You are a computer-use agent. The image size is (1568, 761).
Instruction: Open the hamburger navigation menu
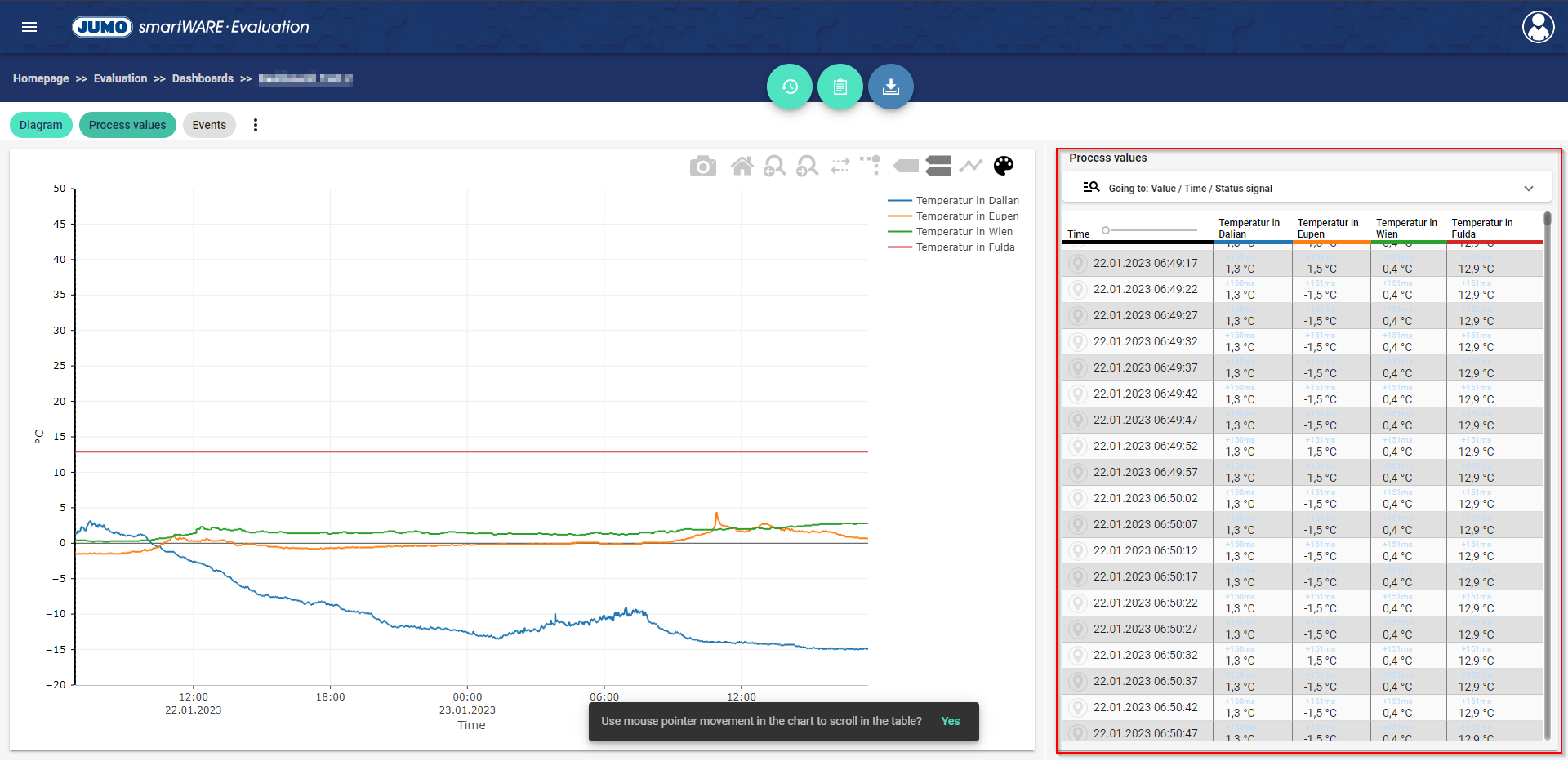click(x=29, y=27)
